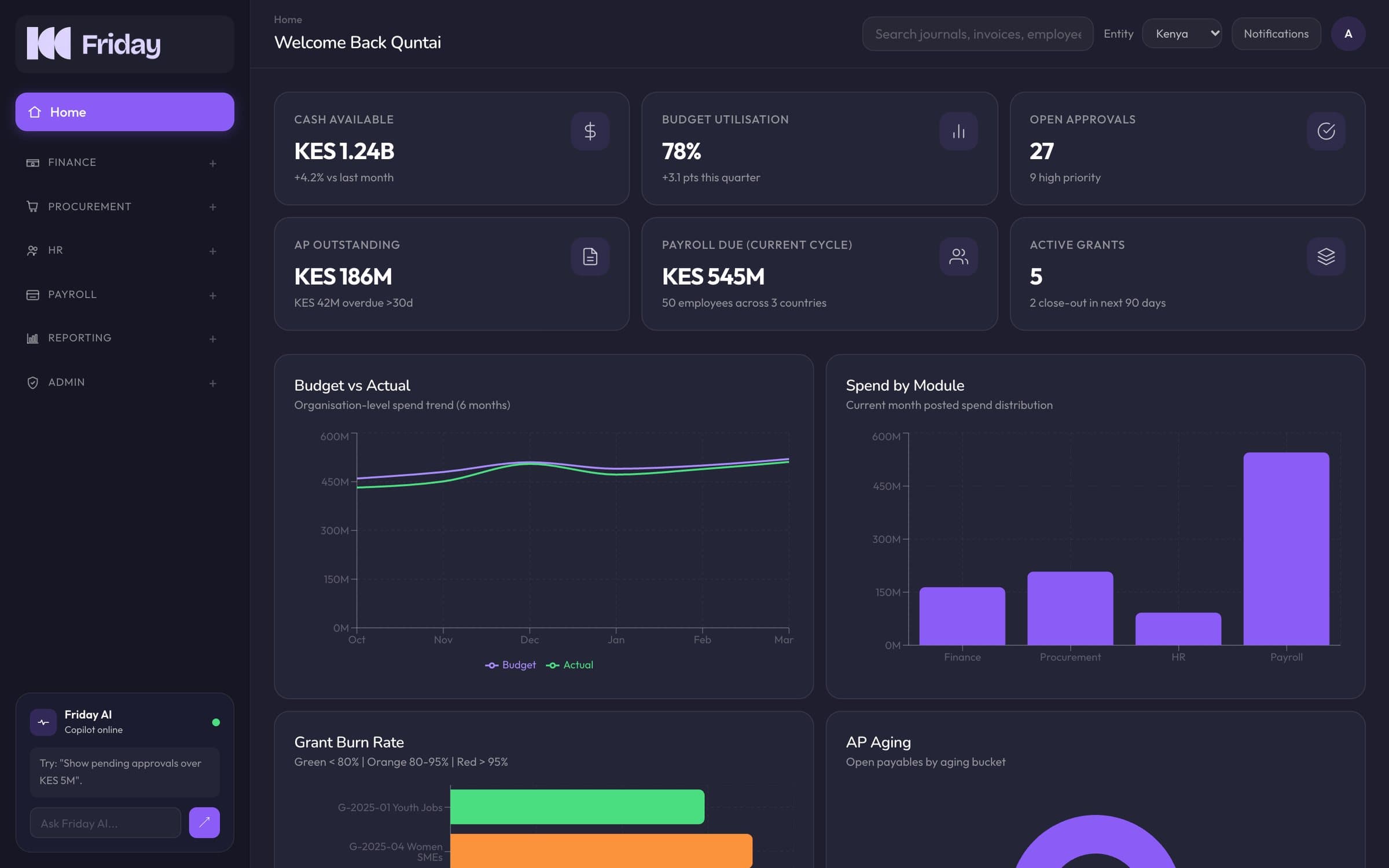Click the Procurement cart icon
1389x868 pixels.
click(x=32, y=207)
